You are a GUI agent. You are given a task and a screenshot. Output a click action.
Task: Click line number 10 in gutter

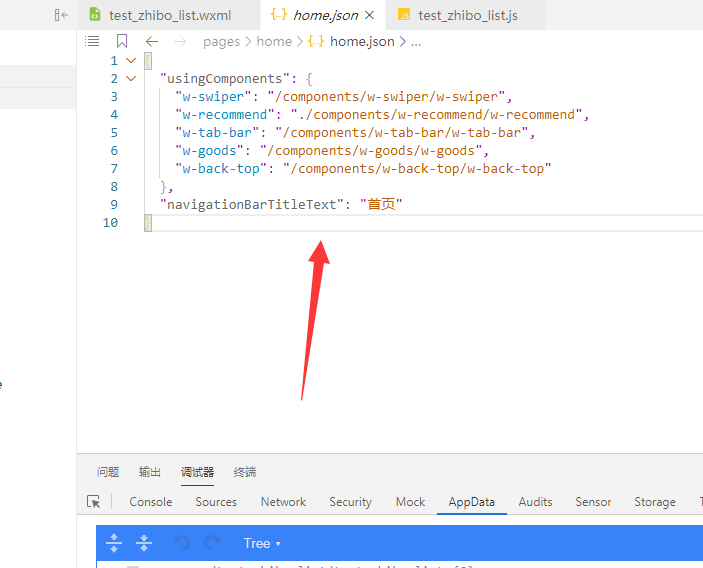[110, 223]
